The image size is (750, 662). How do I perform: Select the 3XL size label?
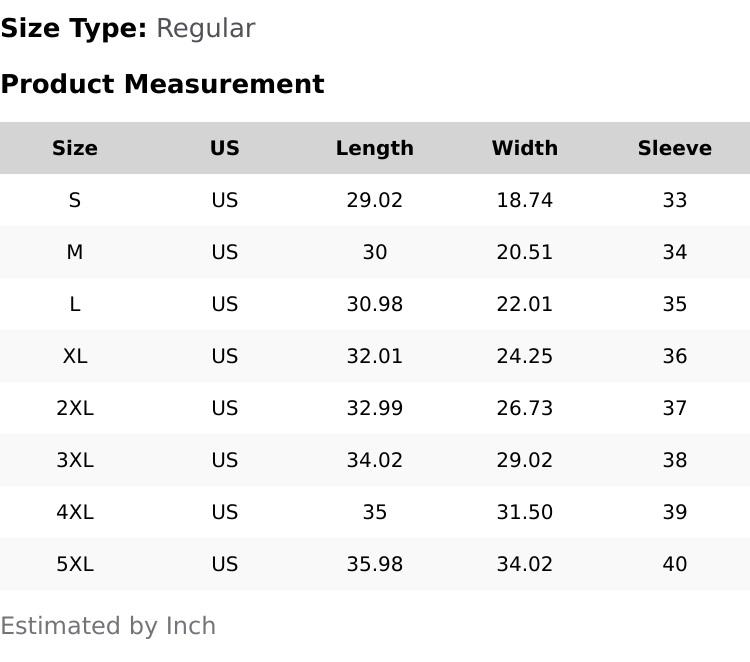point(75,460)
